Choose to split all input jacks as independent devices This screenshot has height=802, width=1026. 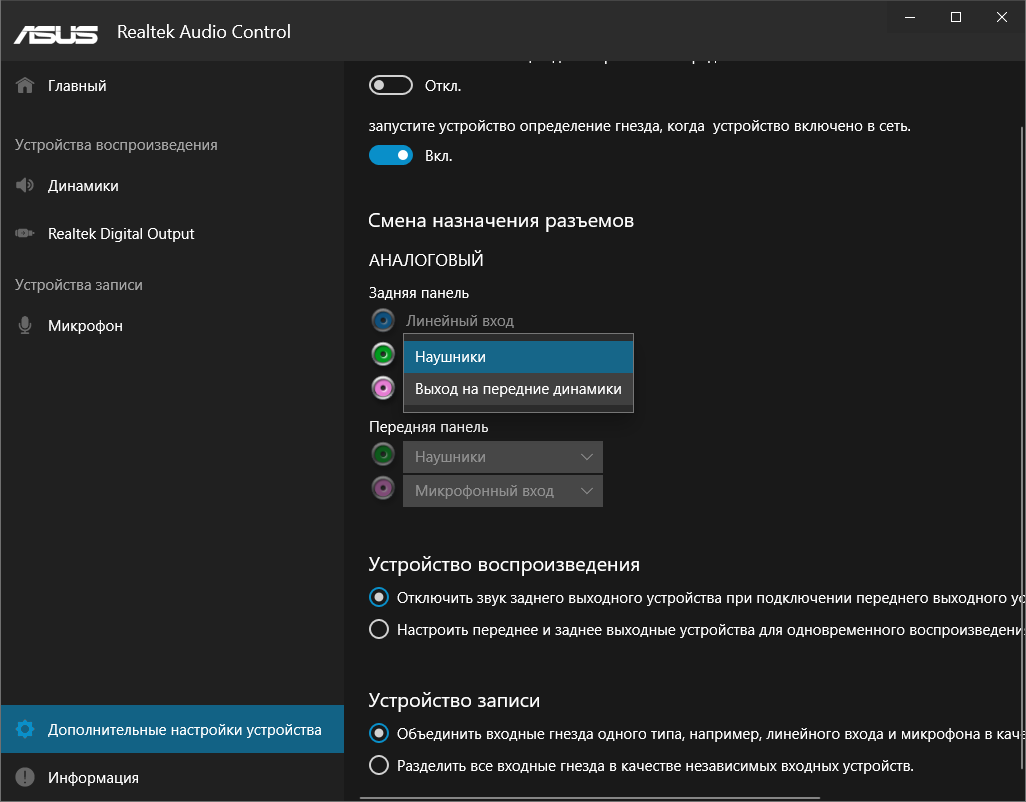coord(379,766)
